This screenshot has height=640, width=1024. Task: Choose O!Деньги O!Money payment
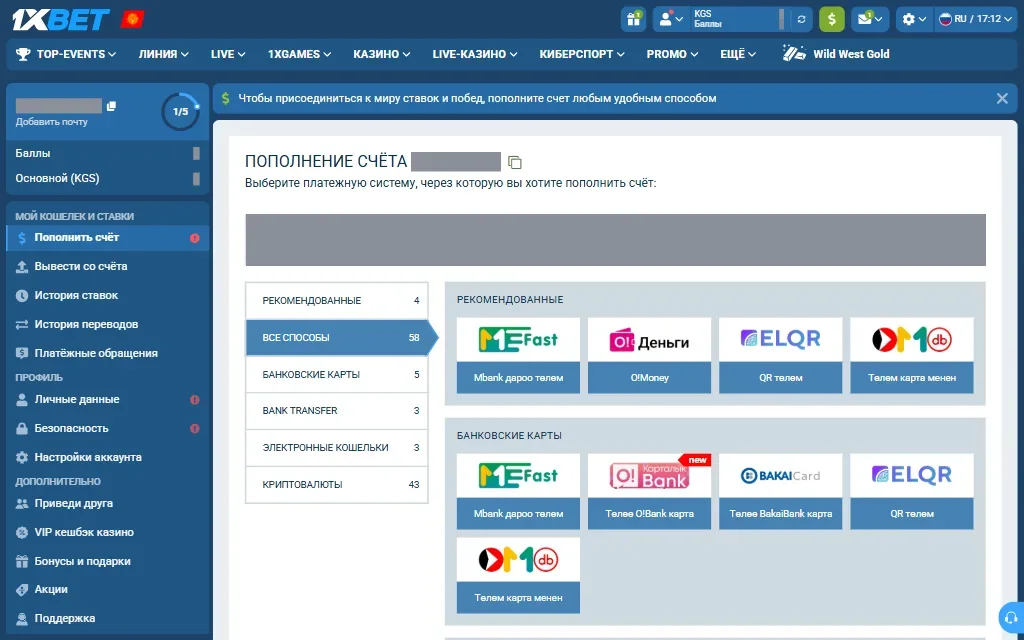coord(649,355)
